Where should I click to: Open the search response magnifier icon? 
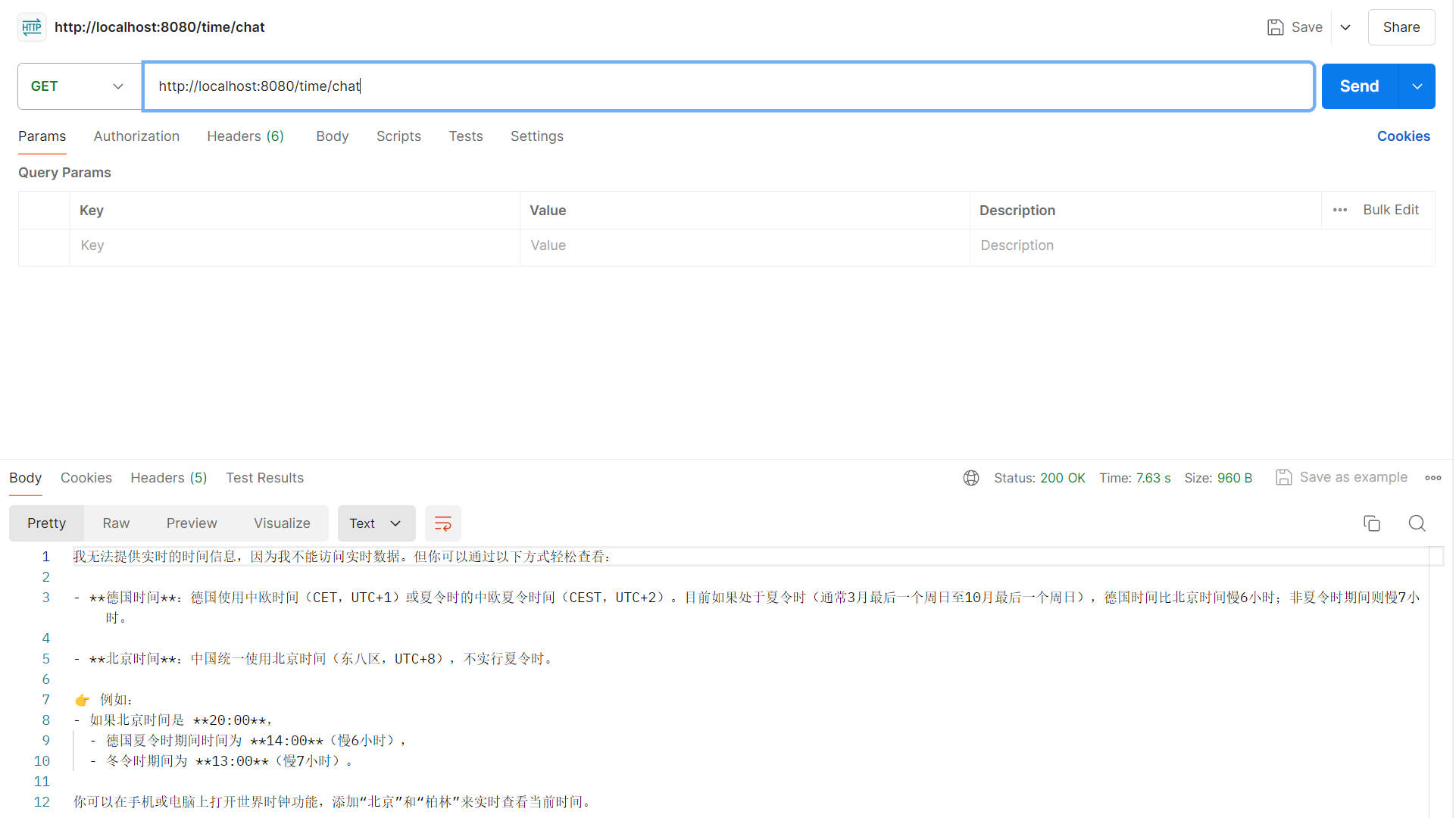[1418, 523]
